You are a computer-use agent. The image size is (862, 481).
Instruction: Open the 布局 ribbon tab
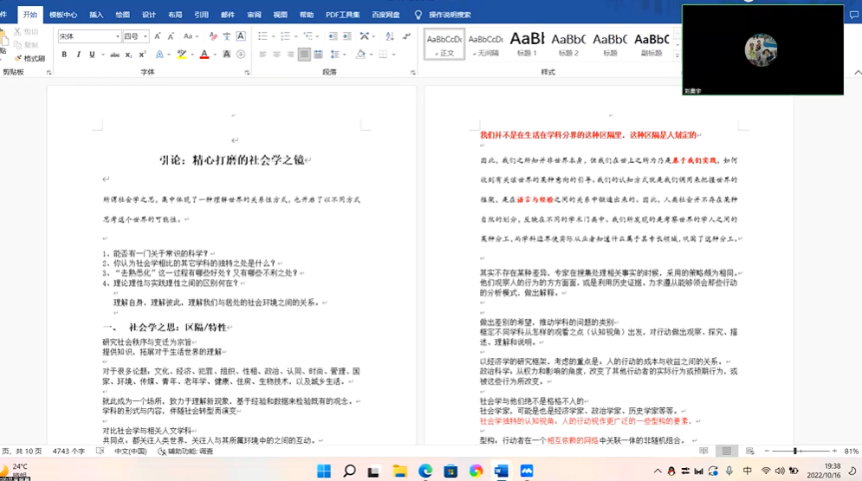pyautogui.click(x=175, y=15)
